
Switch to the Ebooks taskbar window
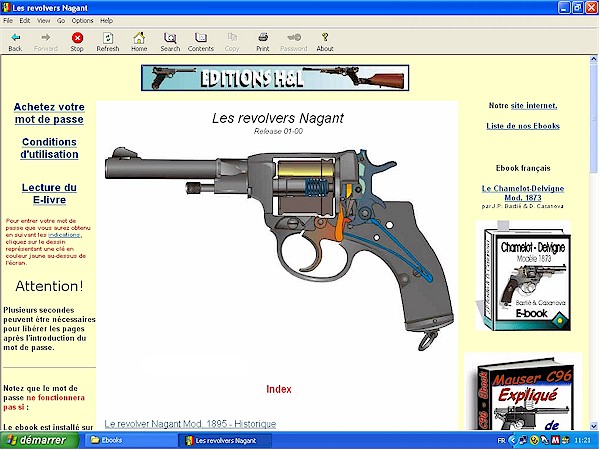pyautogui.click(x=130, y=440)
